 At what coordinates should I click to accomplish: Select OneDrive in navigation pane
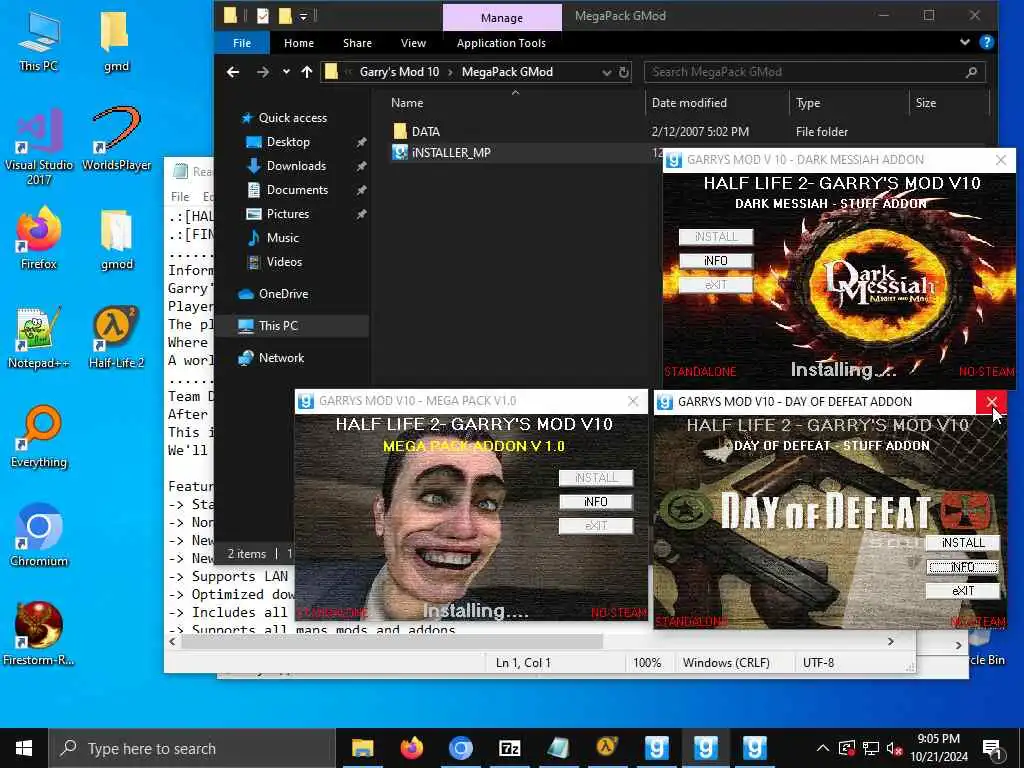283,294
